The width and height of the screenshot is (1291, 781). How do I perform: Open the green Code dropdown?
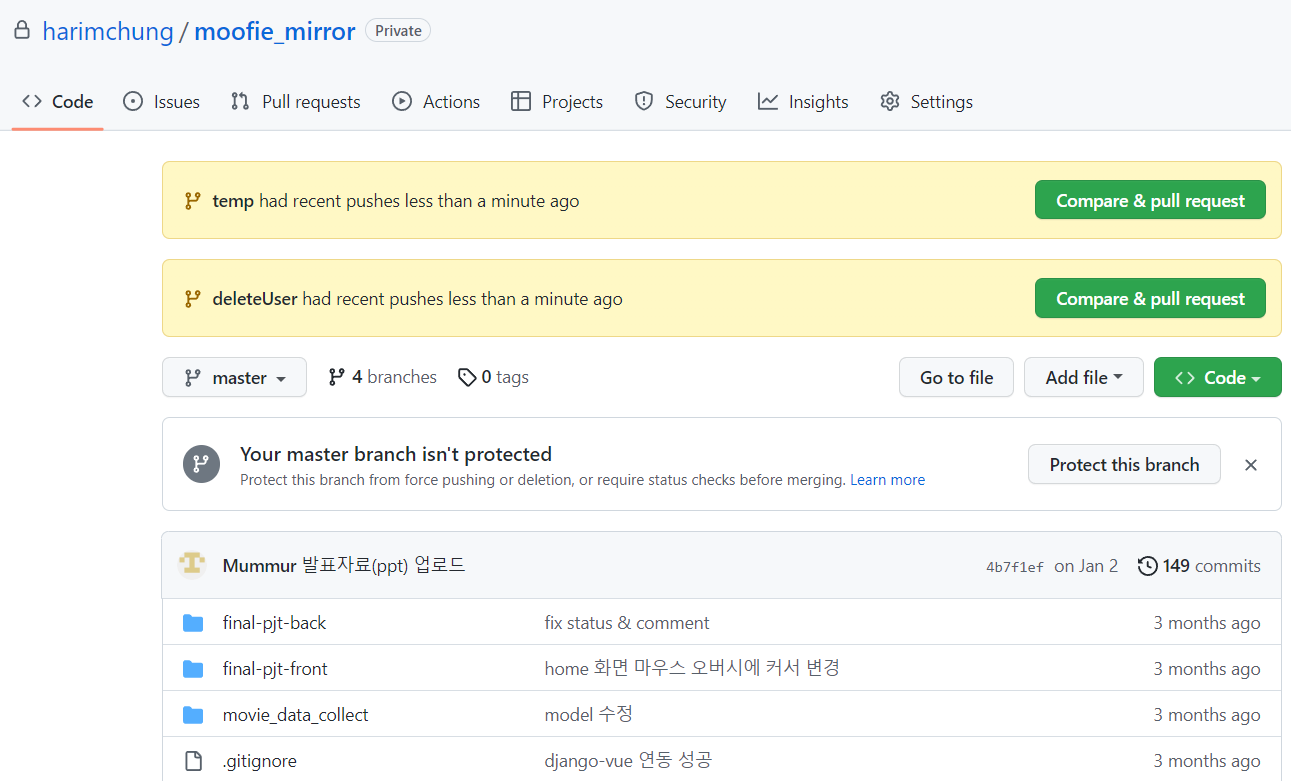tap(1217, 377)
